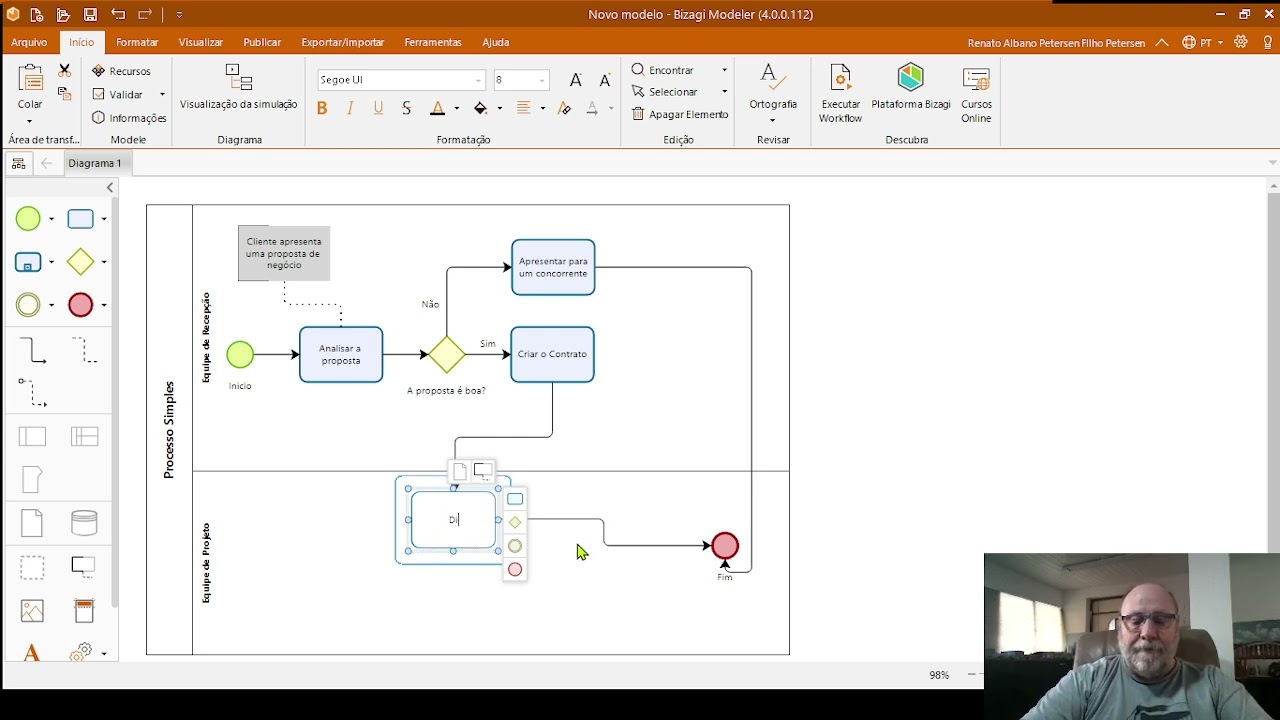
Task: Click New document icon in title bar
Action: click(x=36, y=14)
